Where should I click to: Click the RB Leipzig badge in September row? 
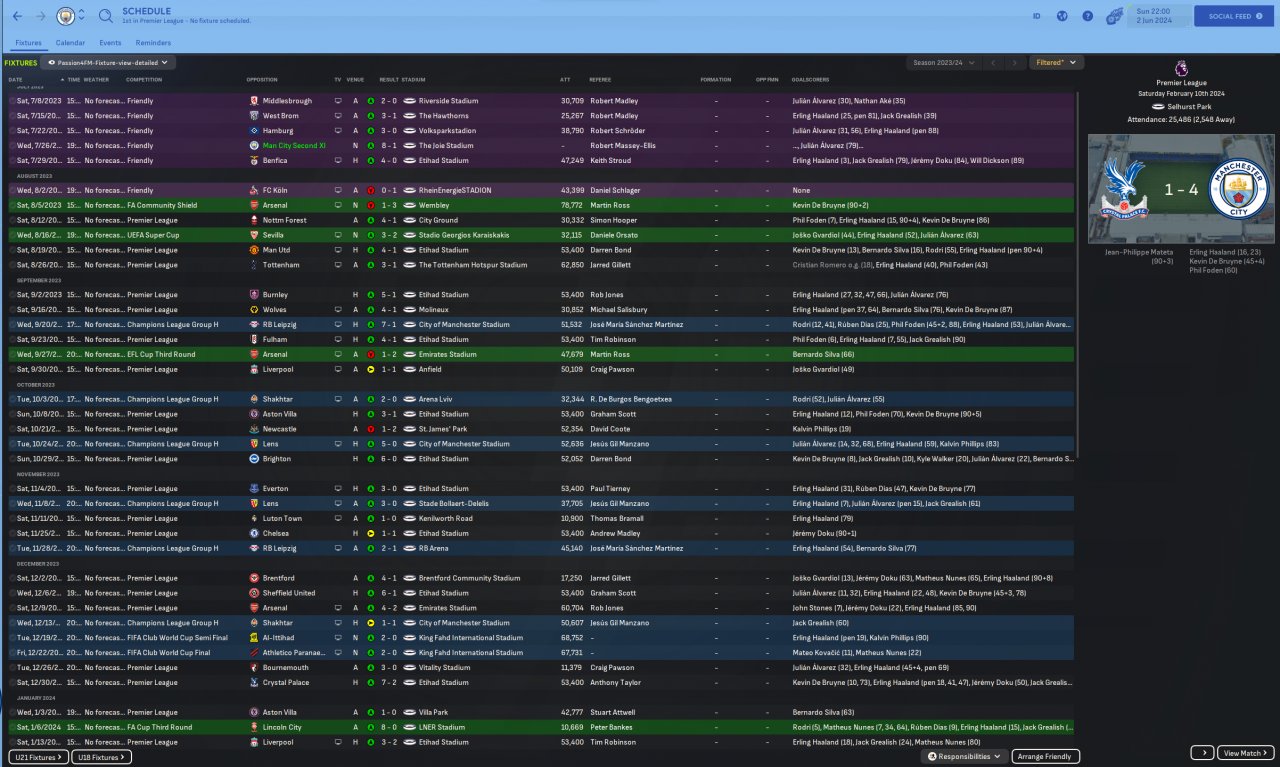pyautogui.click(x=254, y=324)
